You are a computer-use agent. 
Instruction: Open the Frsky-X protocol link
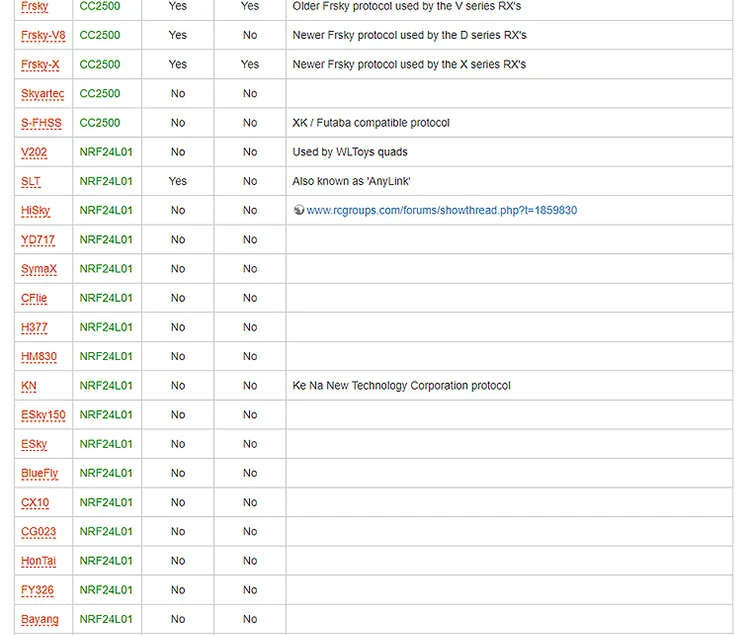[x=41, y=65]
